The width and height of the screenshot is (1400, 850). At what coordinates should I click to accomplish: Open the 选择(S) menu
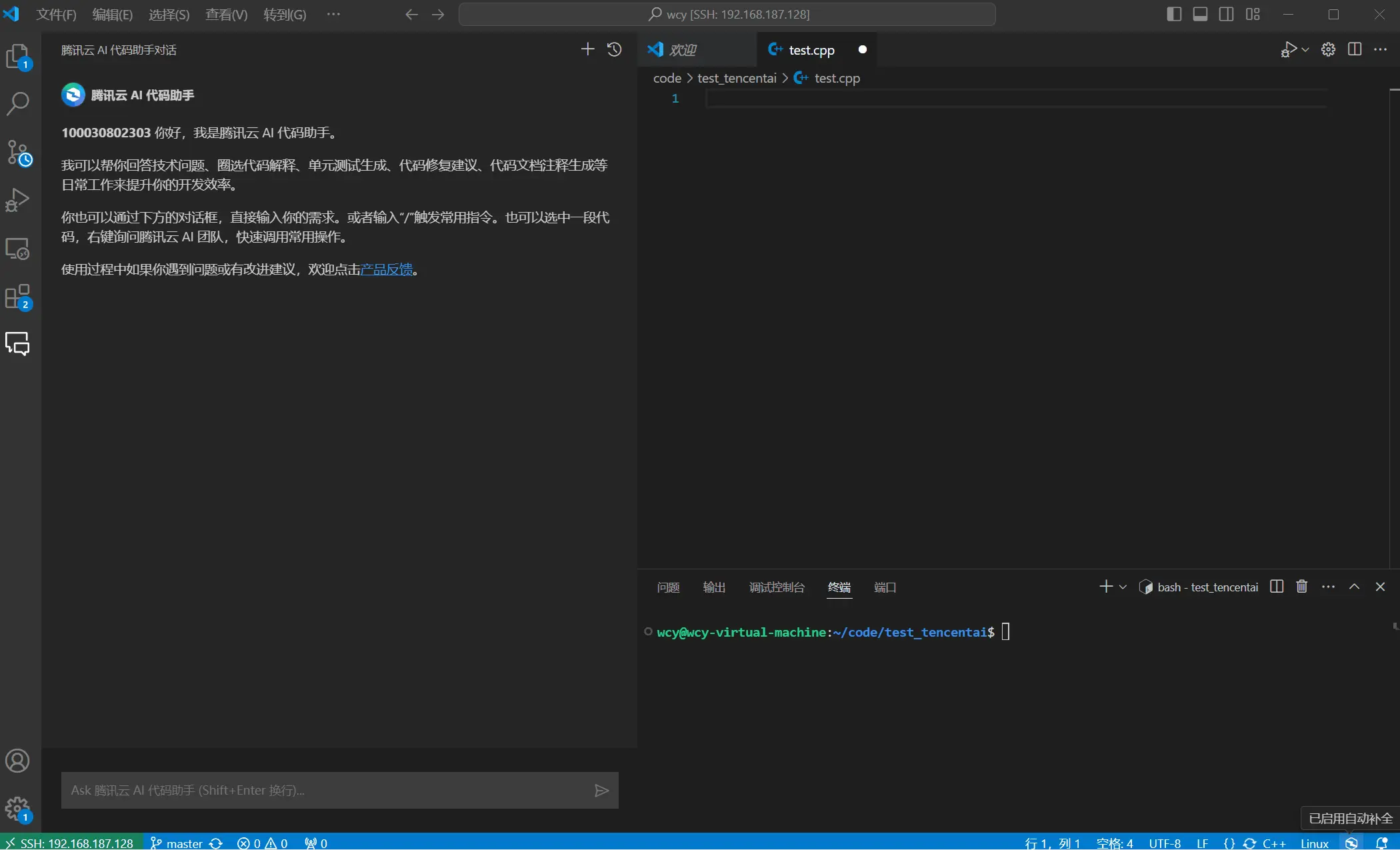pyautogui.click(x=169, y=15)
